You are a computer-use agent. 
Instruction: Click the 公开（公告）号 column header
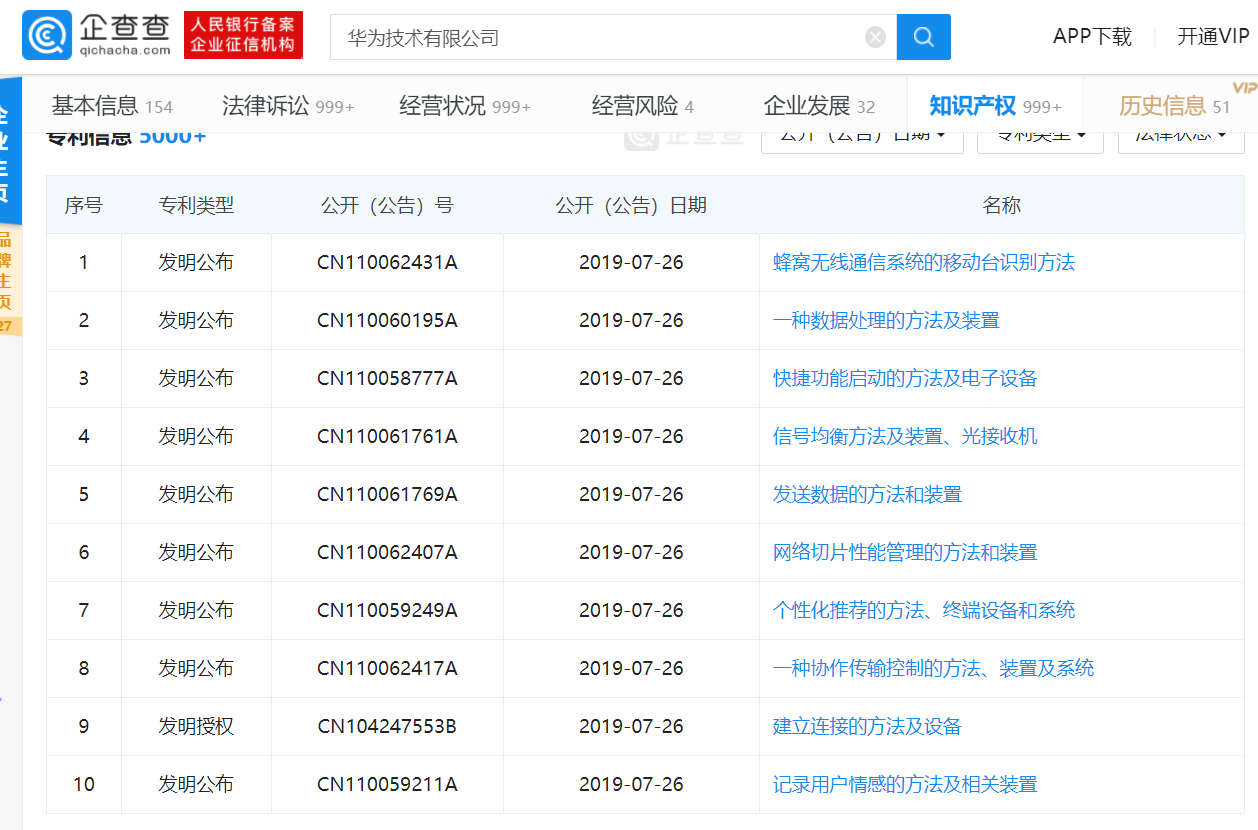coord(387,205)
